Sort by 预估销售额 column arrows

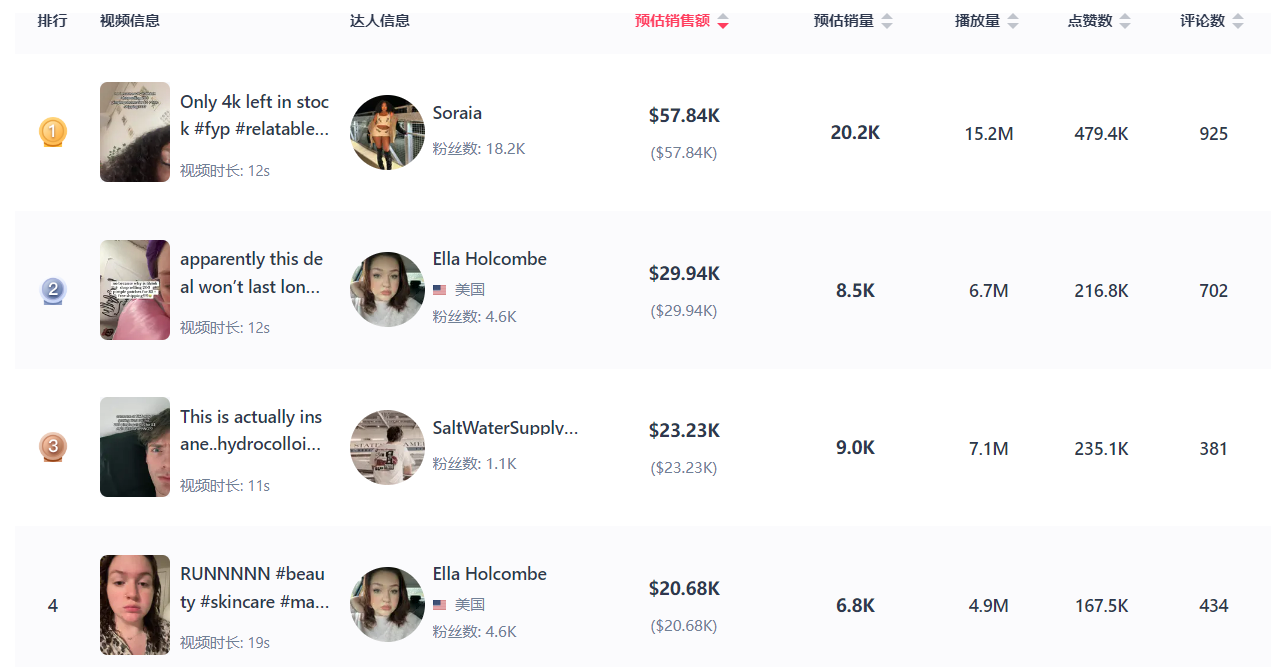pos(723,21)
